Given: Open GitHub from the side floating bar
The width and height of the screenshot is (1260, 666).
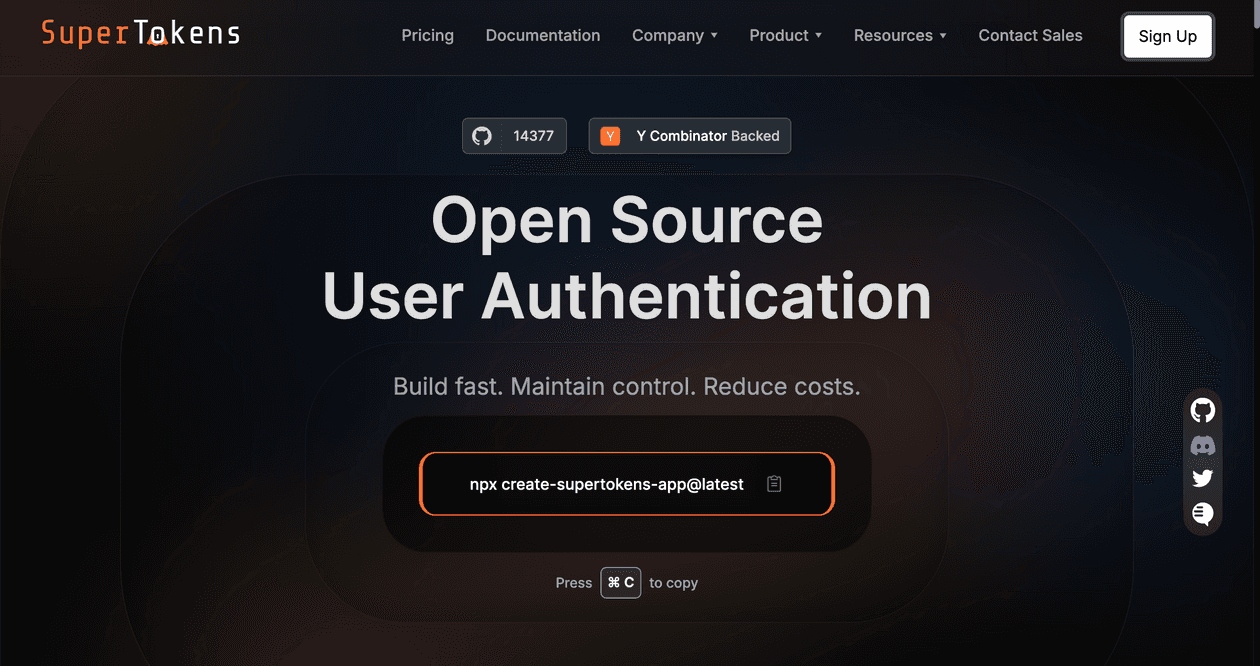Looking at the screenshot, I should (x=1202, y=410).
